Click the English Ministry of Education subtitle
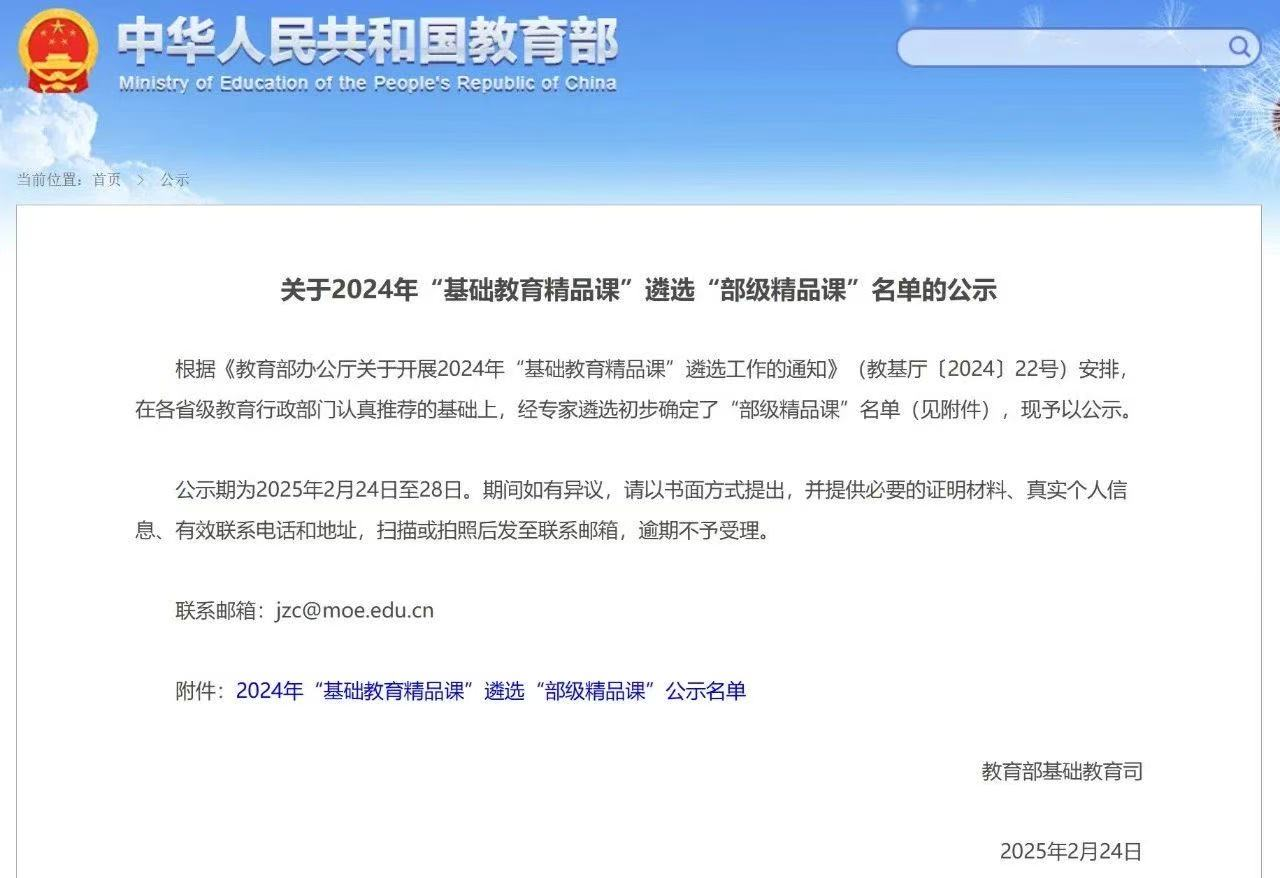 click(367, 83)
